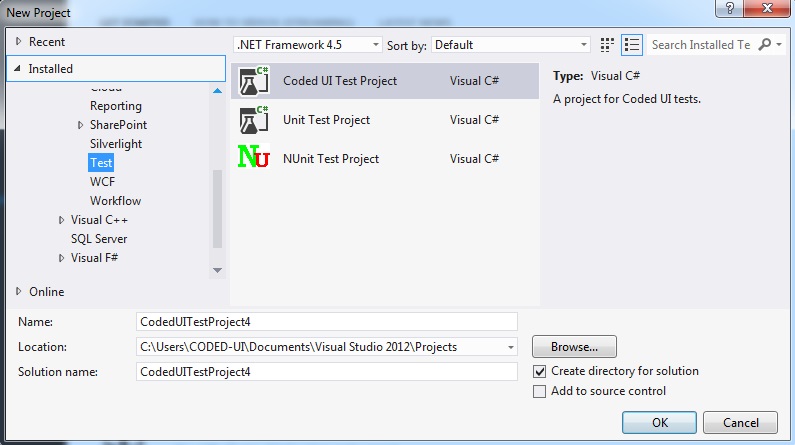Select the SQL Server category

(x=99, y=239)
